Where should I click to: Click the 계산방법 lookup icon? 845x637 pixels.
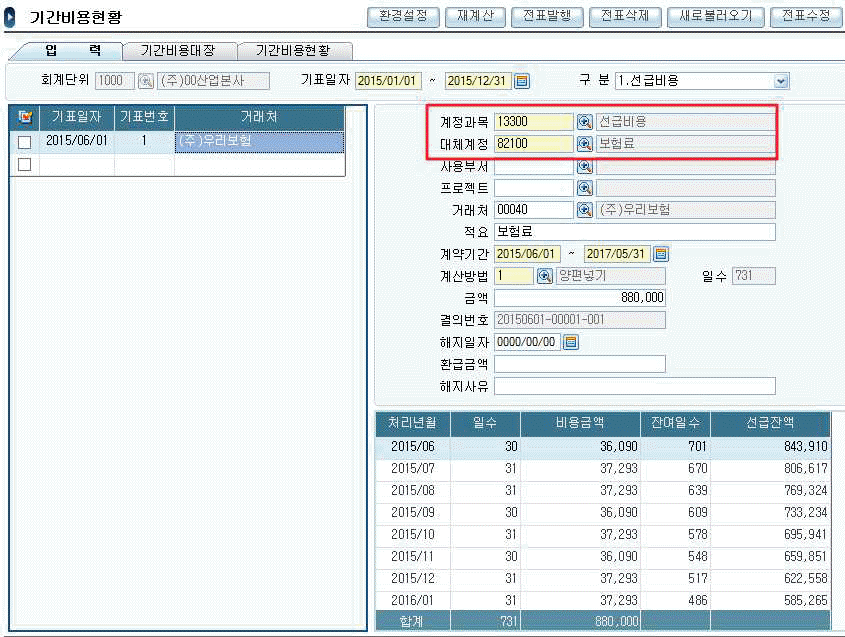click(x=545, y=276)
